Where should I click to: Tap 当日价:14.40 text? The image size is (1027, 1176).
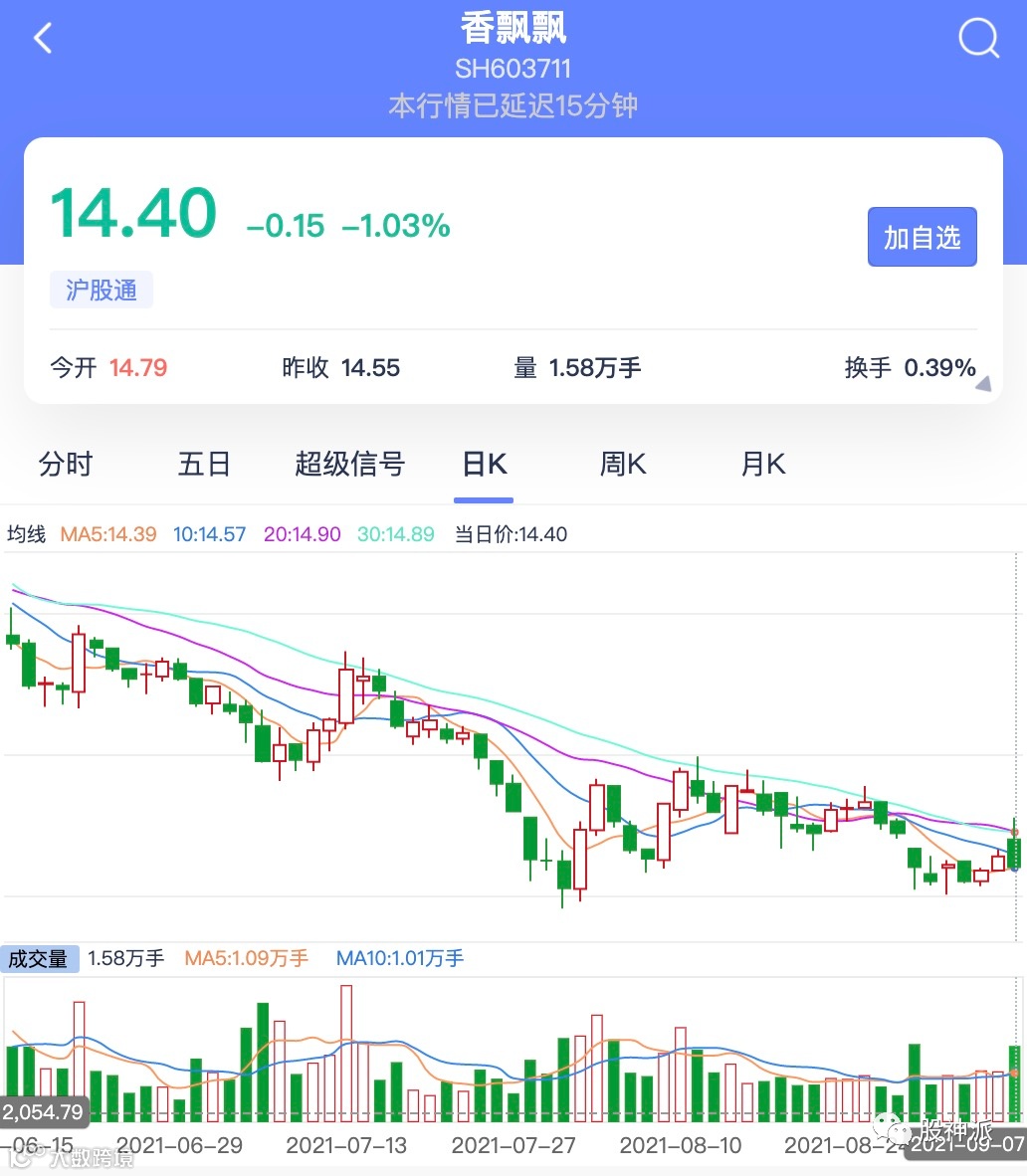[511, 534]
